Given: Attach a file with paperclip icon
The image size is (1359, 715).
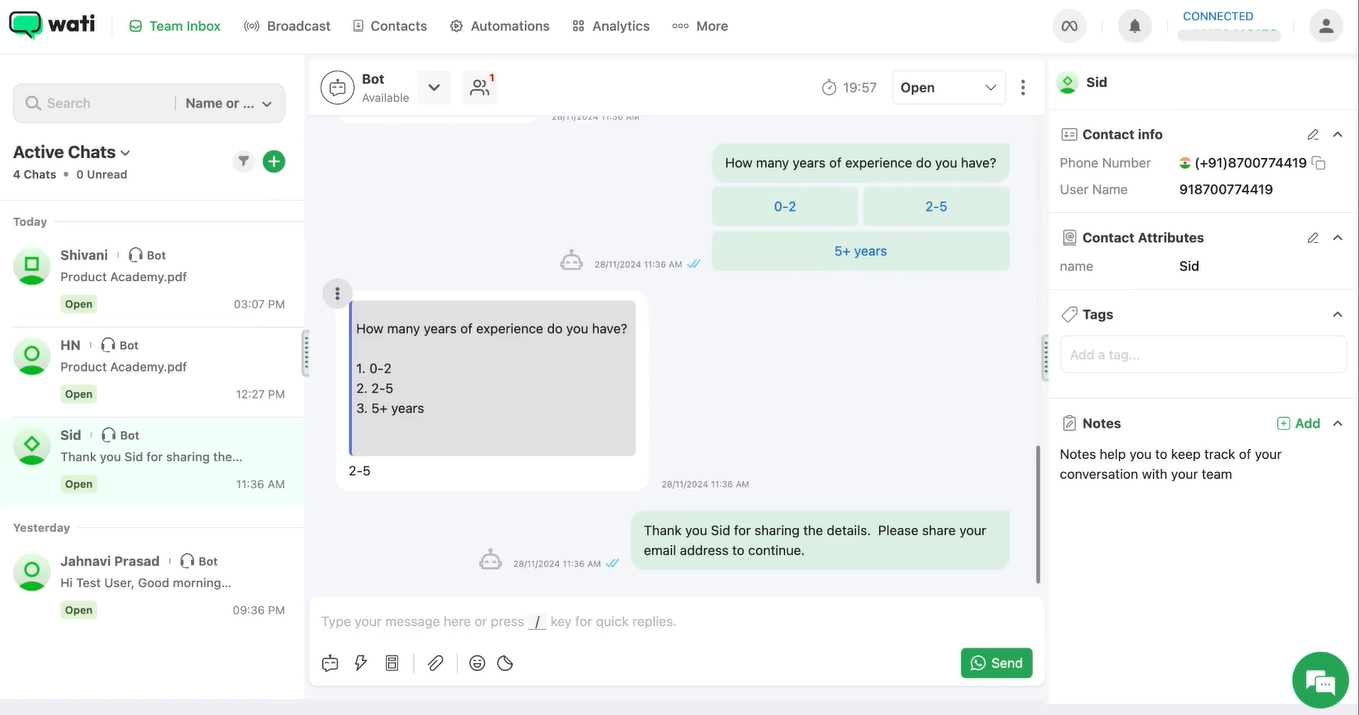Looking at the screenshot, I should click(435, 663).
